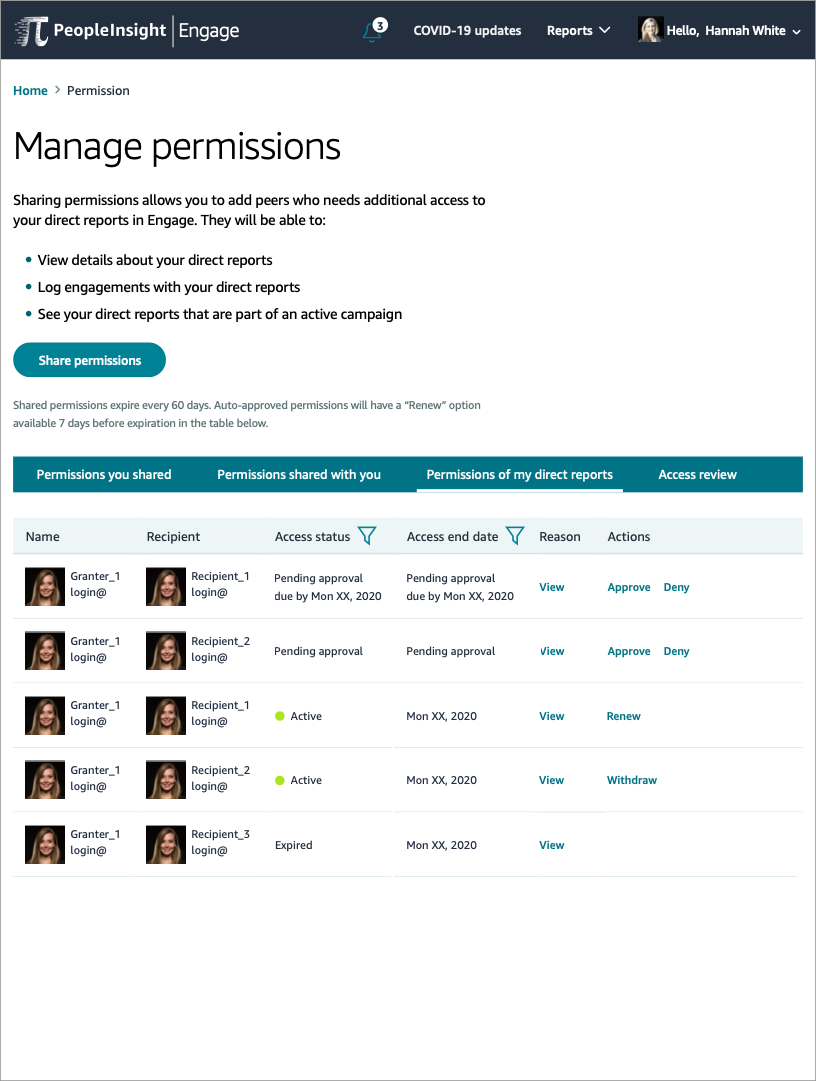The image size is (816, 1081).
Task: Deny Recipient_2's pending approval request
Action: pos(676,651)
